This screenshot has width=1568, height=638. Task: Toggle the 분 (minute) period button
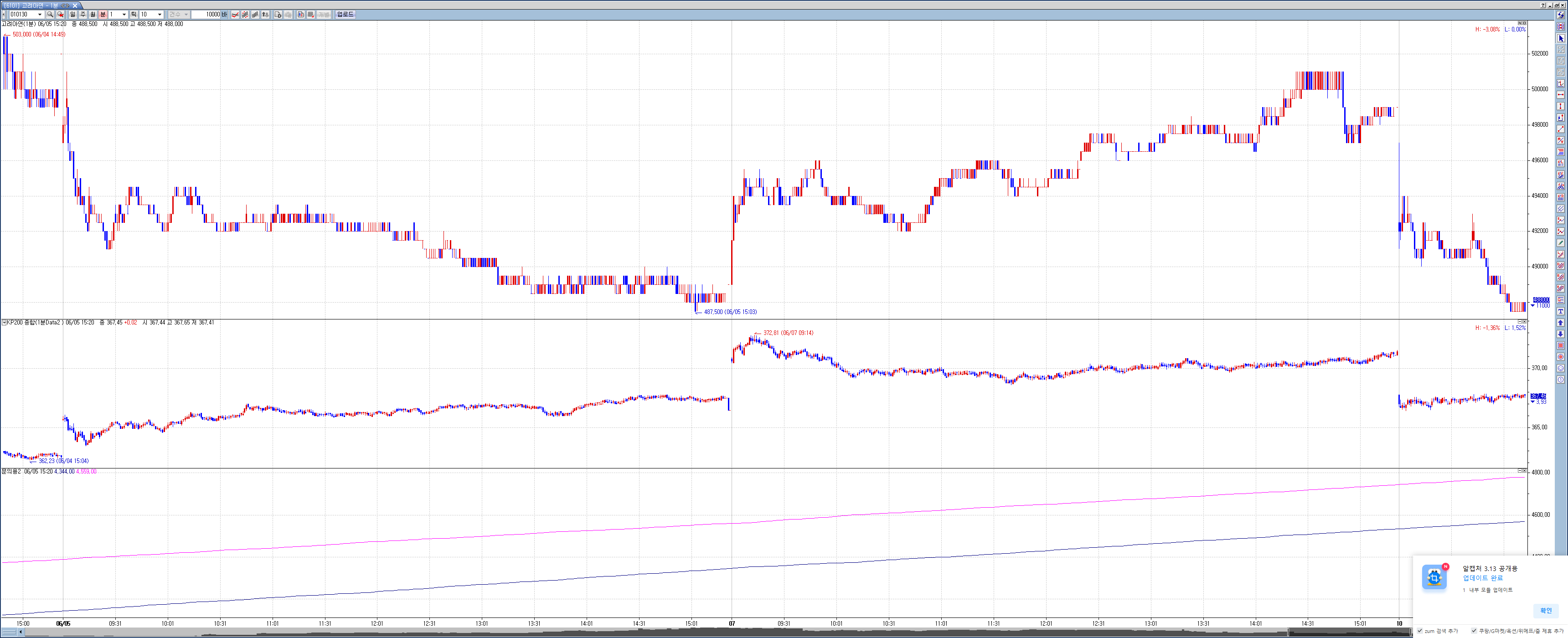[x=103, y=15]
